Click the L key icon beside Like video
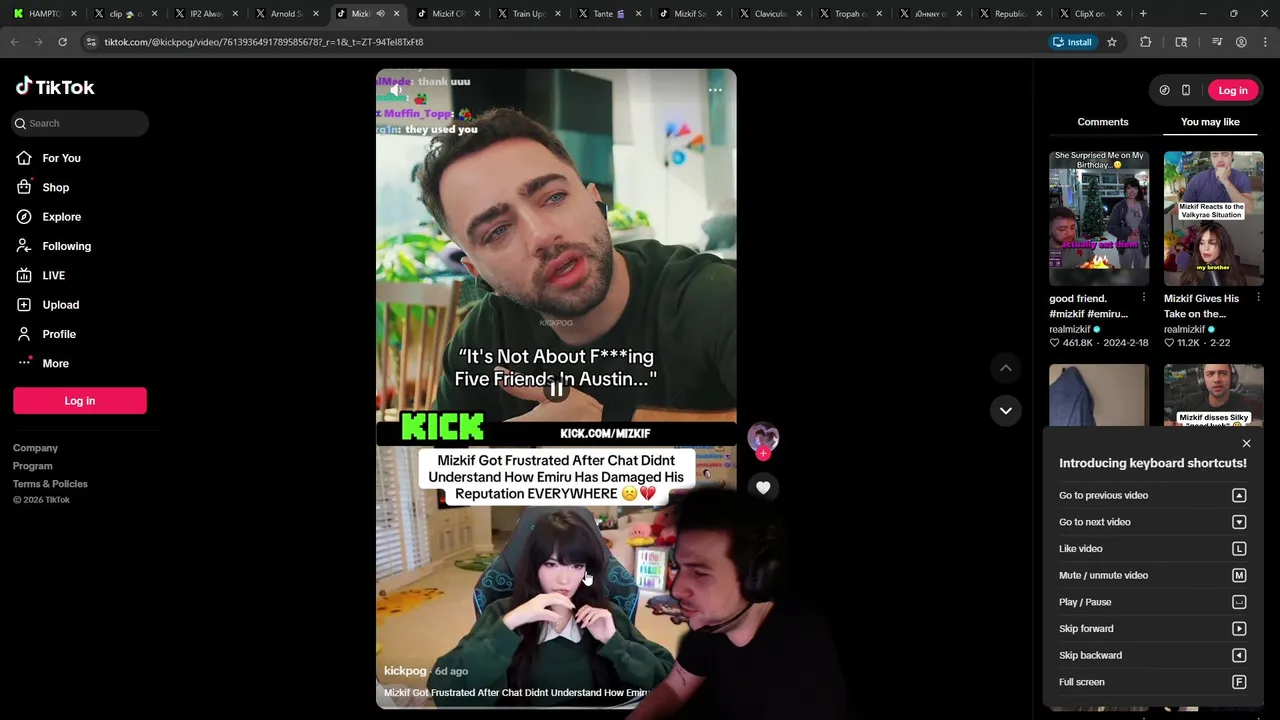1280x720 pixels. point(1239,549)
